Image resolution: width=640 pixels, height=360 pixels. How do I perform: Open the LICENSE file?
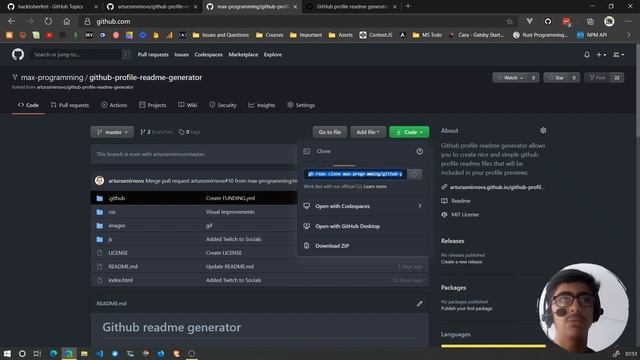[118, 253]
